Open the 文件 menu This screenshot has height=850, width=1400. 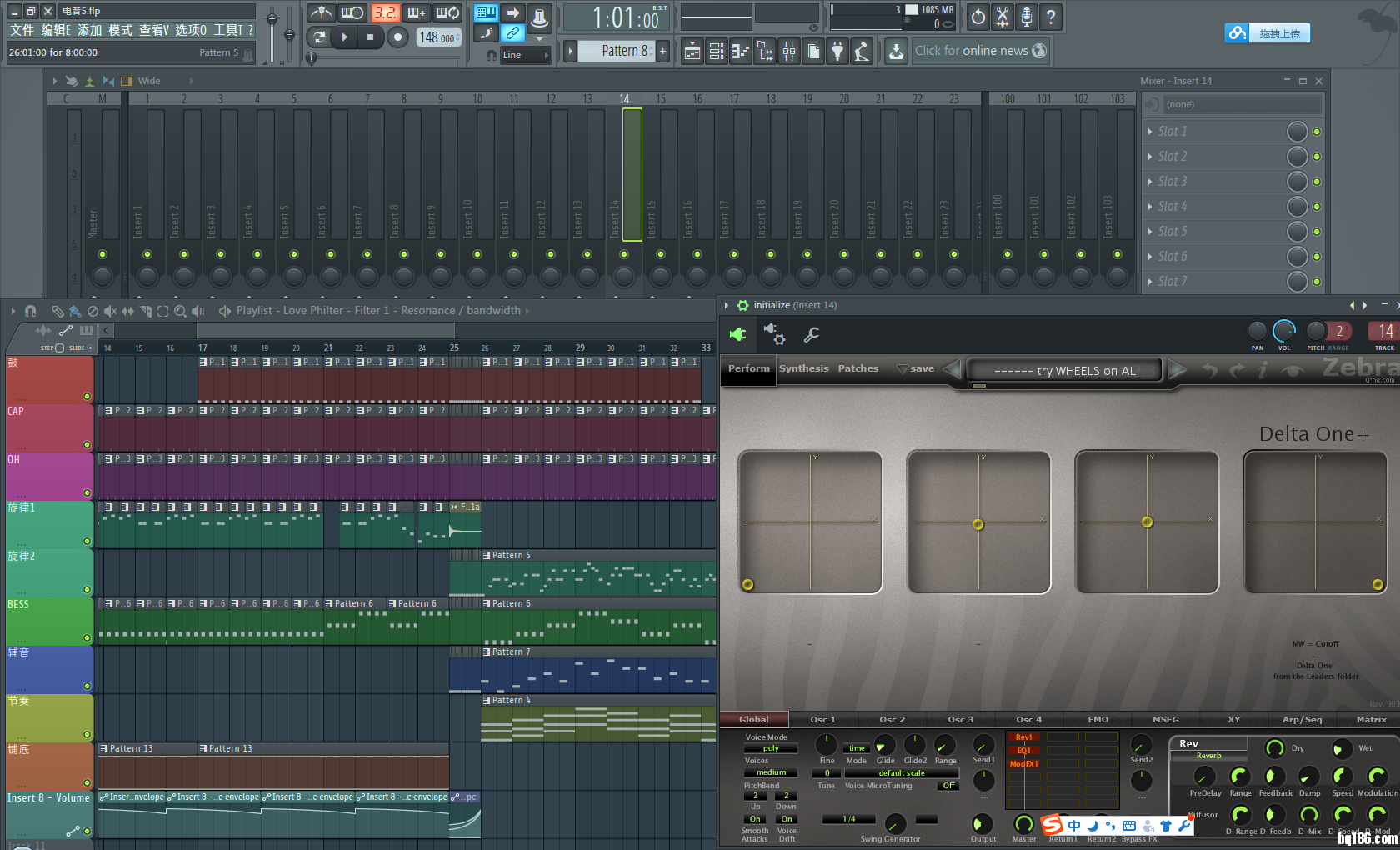pos(22,30)
